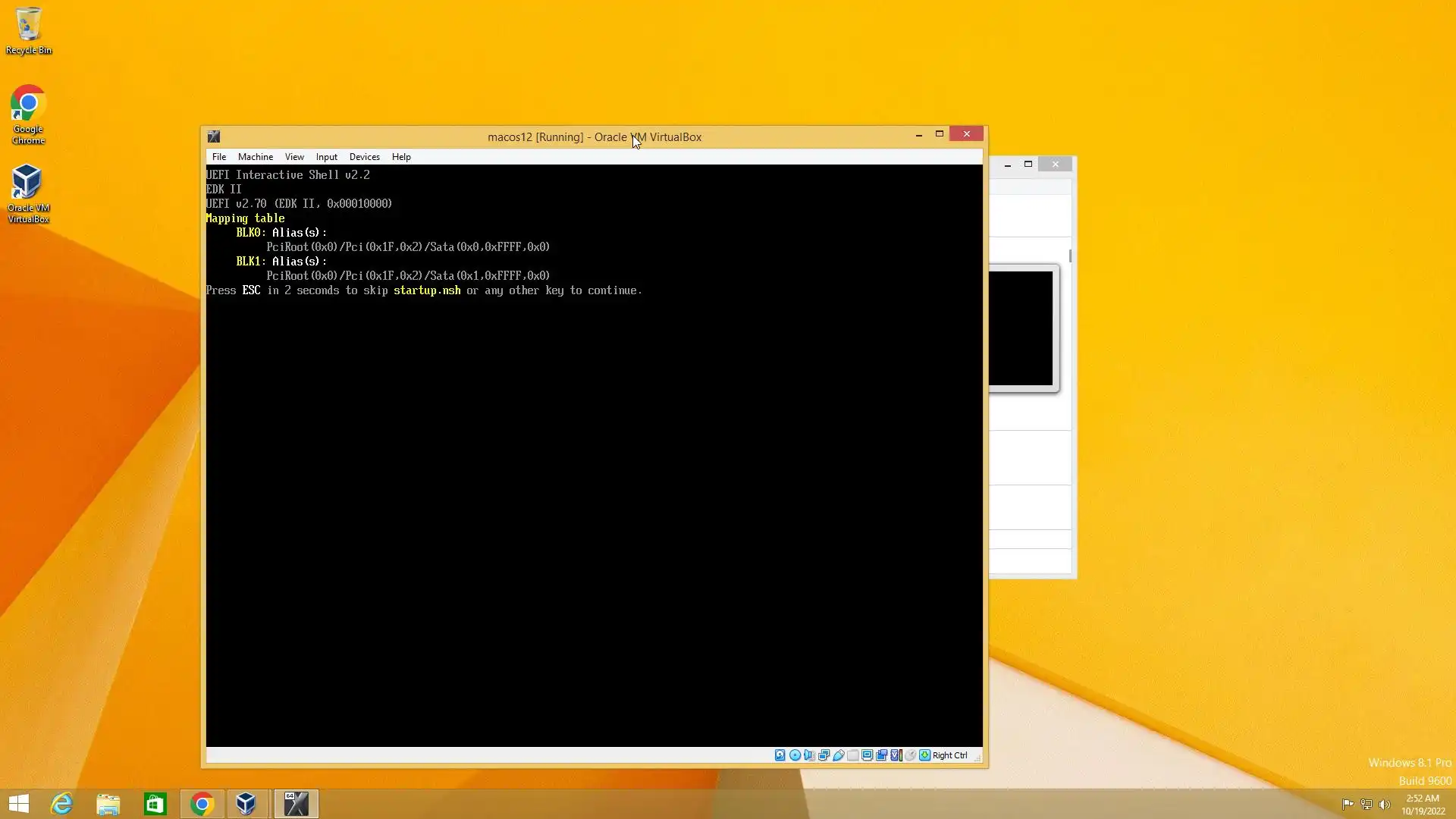Click the audio status icon in status bar
Image resolution: width=1456 pixels, height=819 pixels.
click(809, 755)
